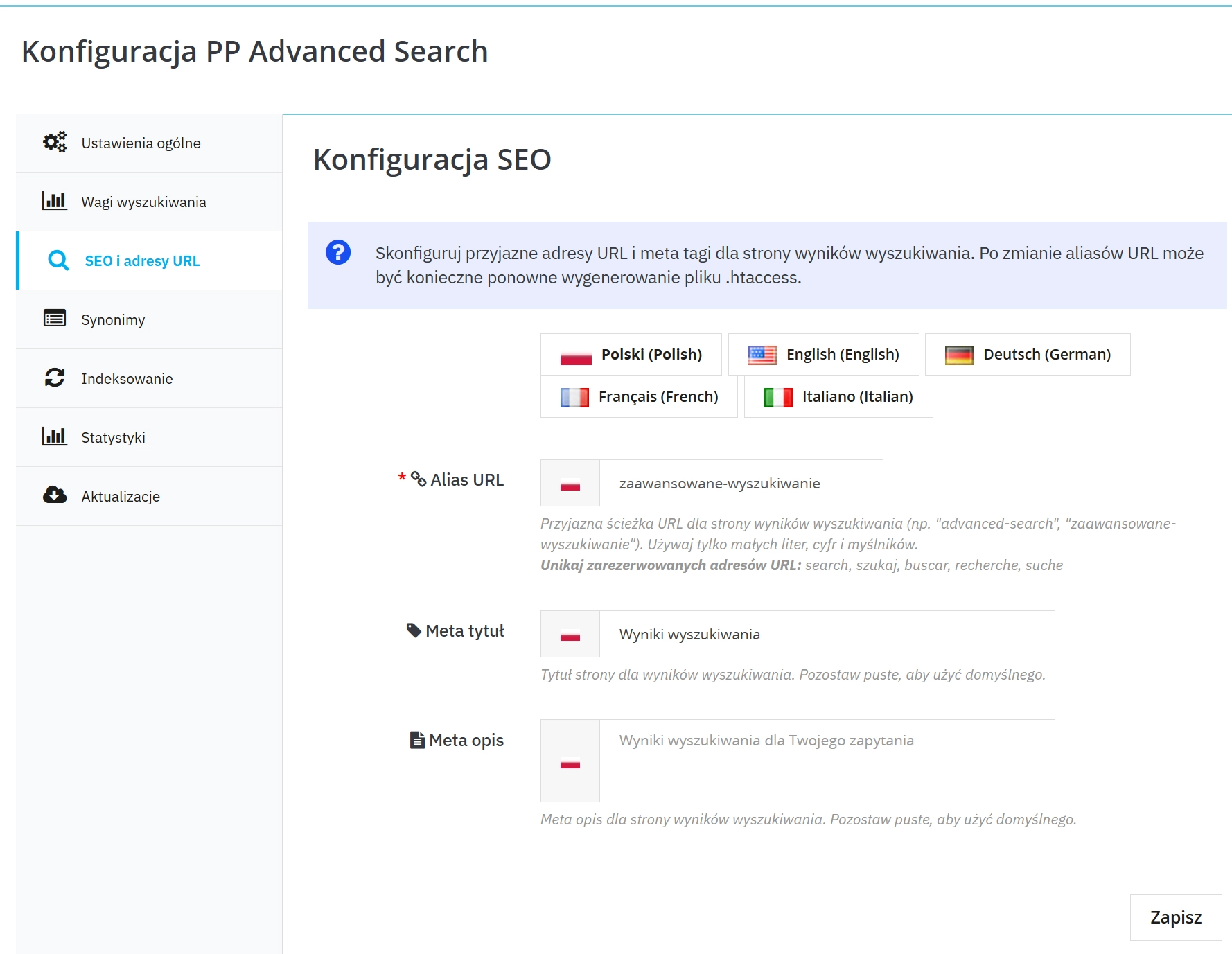Click the bar chart icon beside Wagi wyszukiwania
This screenshot has height=954, width=1232.
click(x=55, y=201)
